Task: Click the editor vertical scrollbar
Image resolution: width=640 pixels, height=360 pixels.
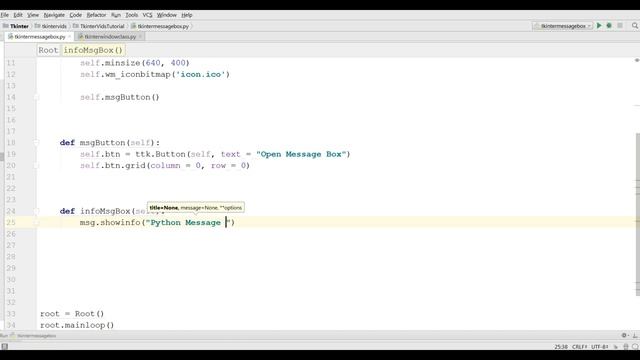Action: (x=637, y=214)
